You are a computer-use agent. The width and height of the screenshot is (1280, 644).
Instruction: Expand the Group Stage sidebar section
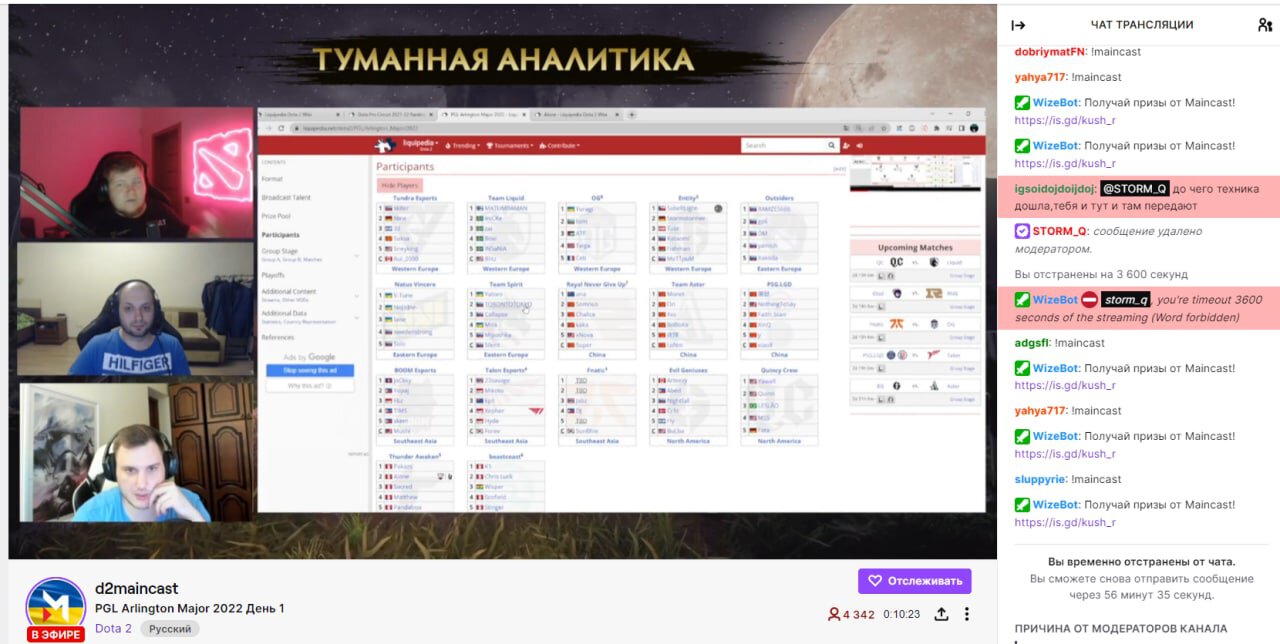pos(357,255)
